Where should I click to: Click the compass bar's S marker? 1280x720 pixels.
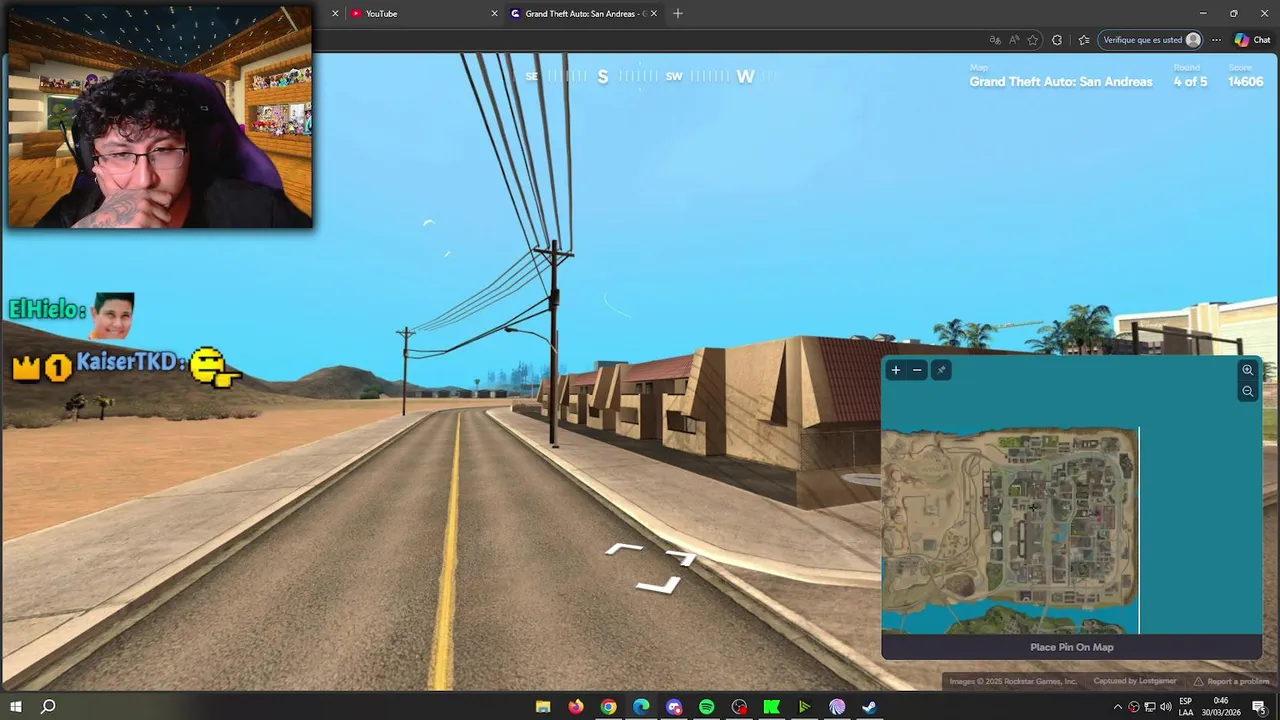tap(603, 77)
